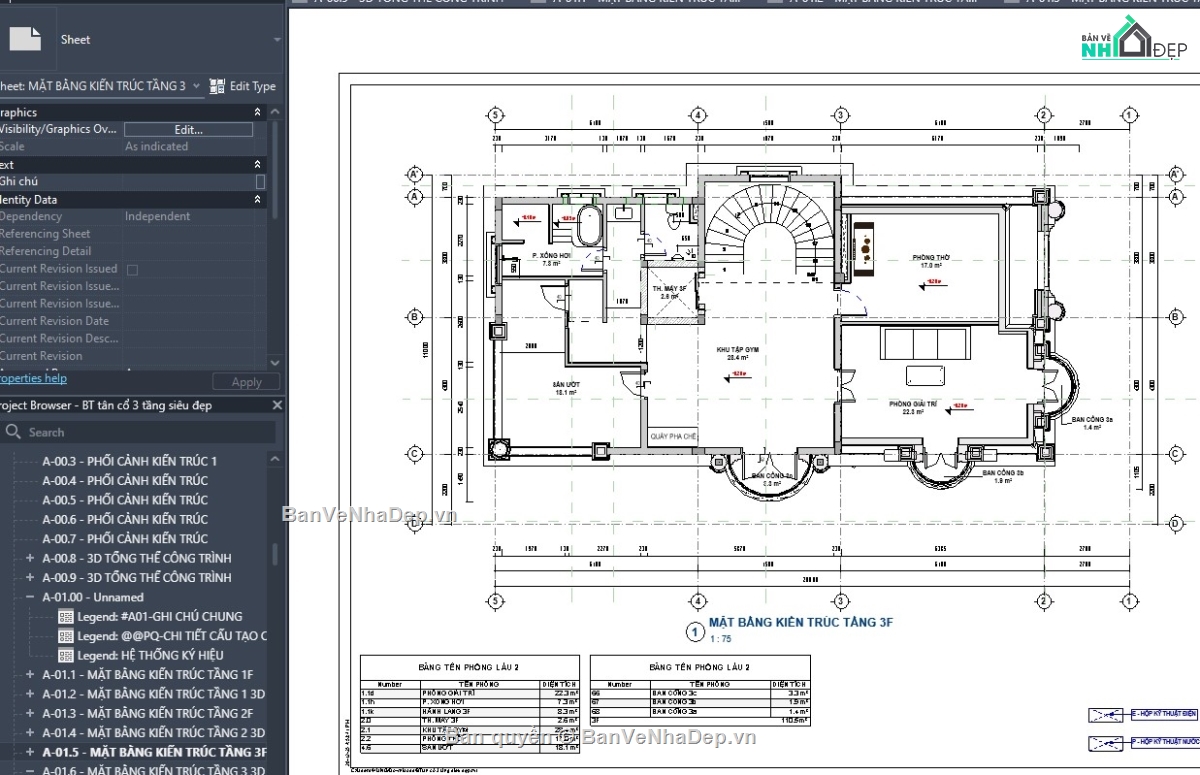Select A-00.5 - PHỐI CẢNH KIẾN TRÚC sheet
Viewport: 1200px width, 775px height.
[x=125, y=500]
